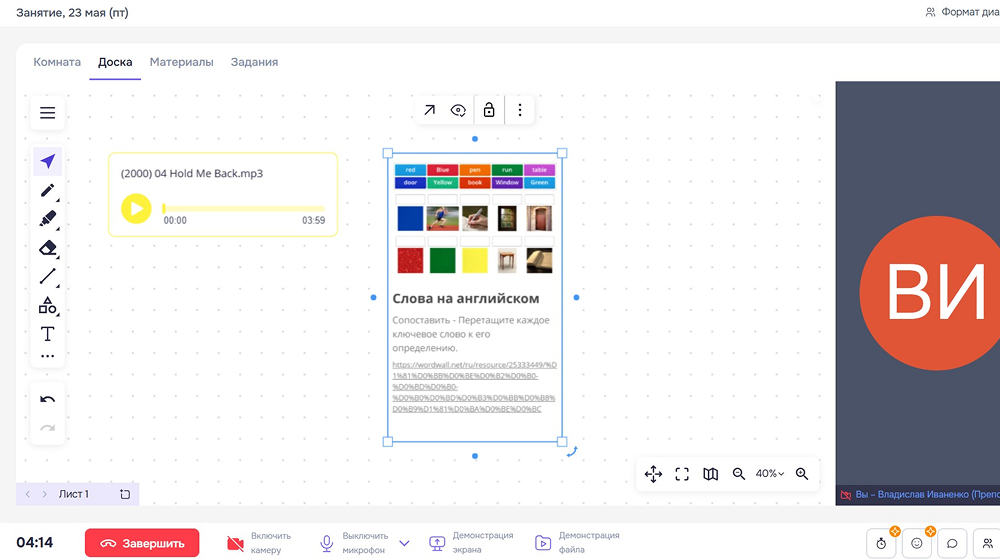The width and height of the screenshot is (1000, 560).
Task: Open the Задания tab
Action: click(x=254, y=62)
